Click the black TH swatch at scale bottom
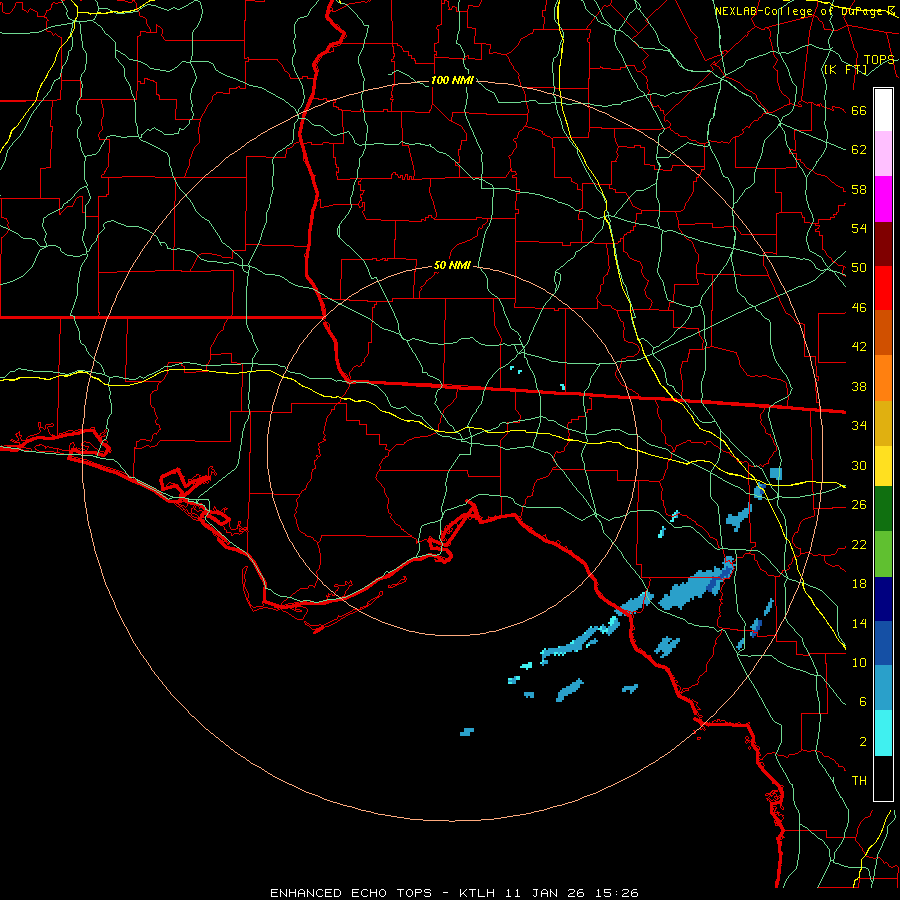 tap(883, 778)
